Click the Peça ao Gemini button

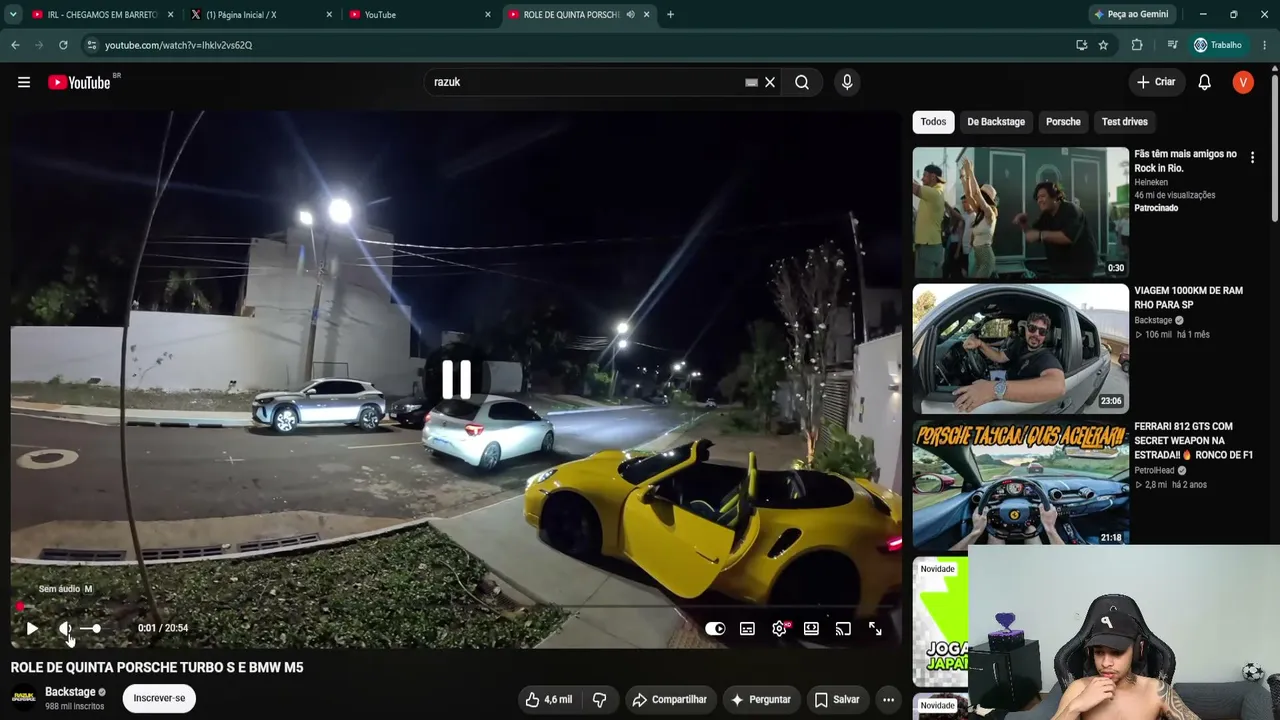click(x=1132, y=15)
